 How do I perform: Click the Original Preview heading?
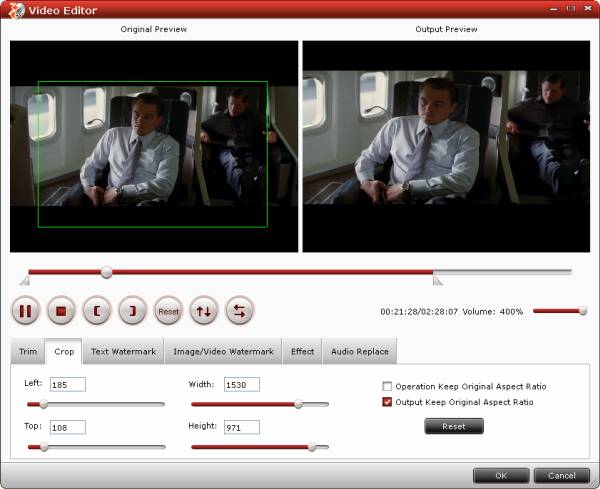pos(153,29)
